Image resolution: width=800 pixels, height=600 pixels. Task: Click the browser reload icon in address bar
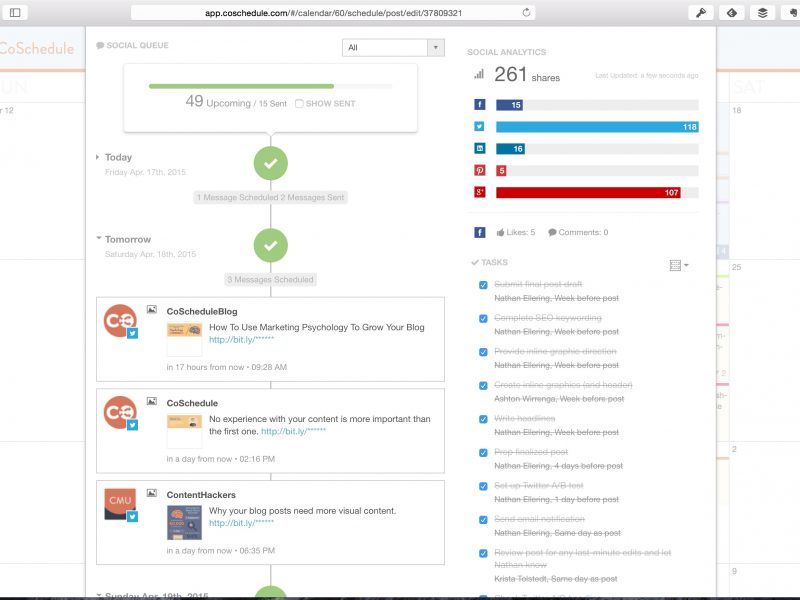527,13
